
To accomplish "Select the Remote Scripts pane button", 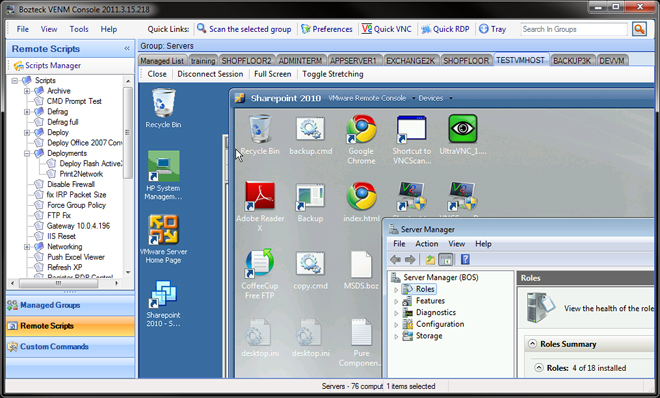I will coord(70,326).
